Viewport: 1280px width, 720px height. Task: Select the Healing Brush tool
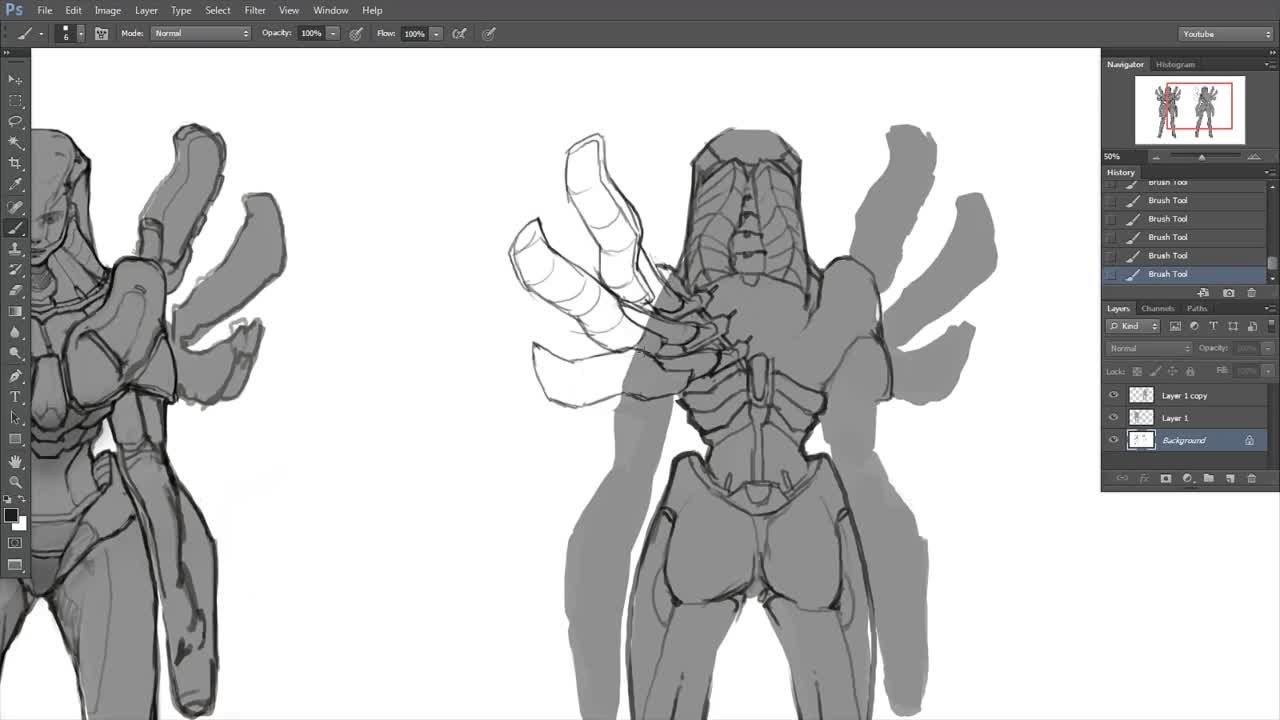coord(15,207)
